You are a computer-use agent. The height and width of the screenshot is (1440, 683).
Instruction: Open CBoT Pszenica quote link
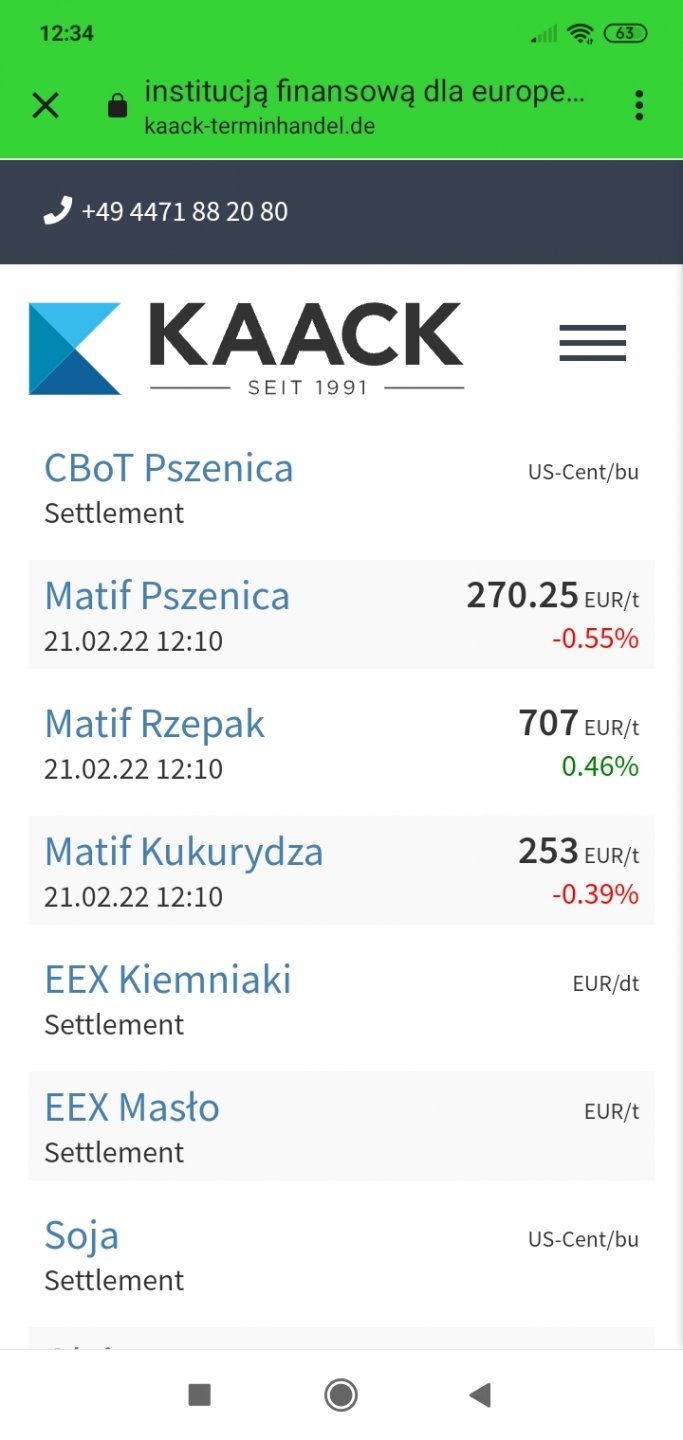(x=169, y=468)
